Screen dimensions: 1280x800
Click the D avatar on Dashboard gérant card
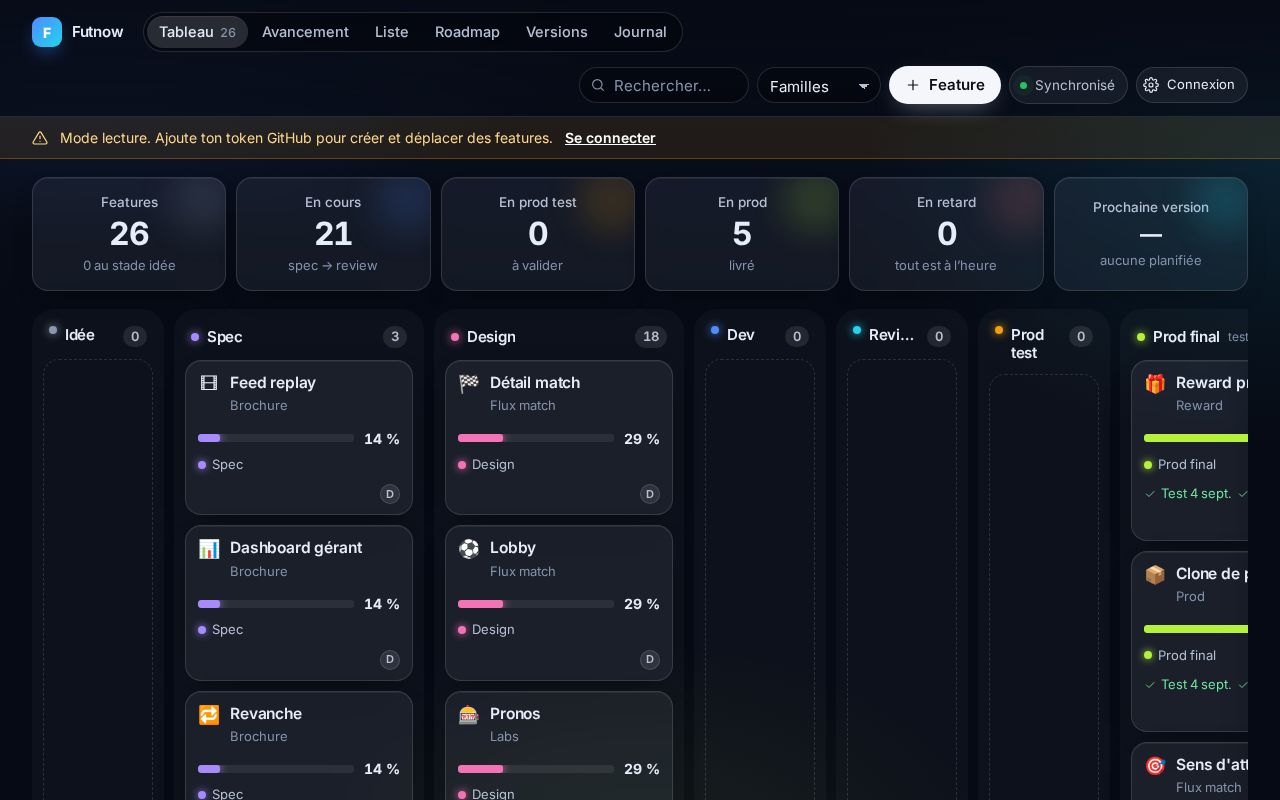390,660
